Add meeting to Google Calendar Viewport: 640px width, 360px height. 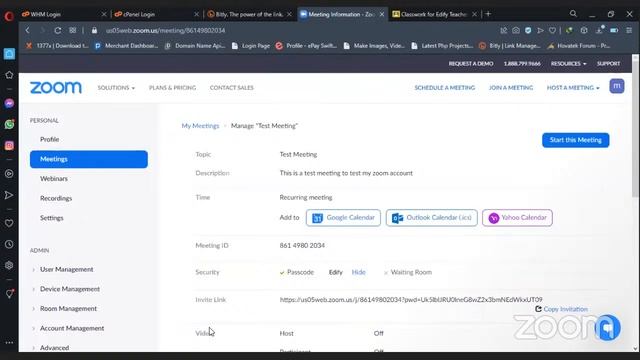click(343, 218)
